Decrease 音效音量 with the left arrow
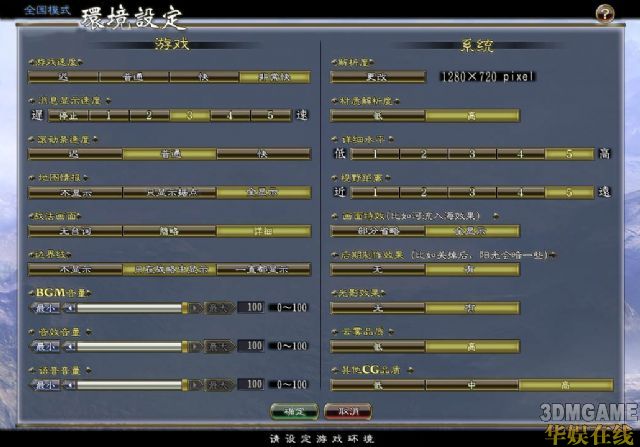Viewport: 640px width, 447px height. point(70,347)
